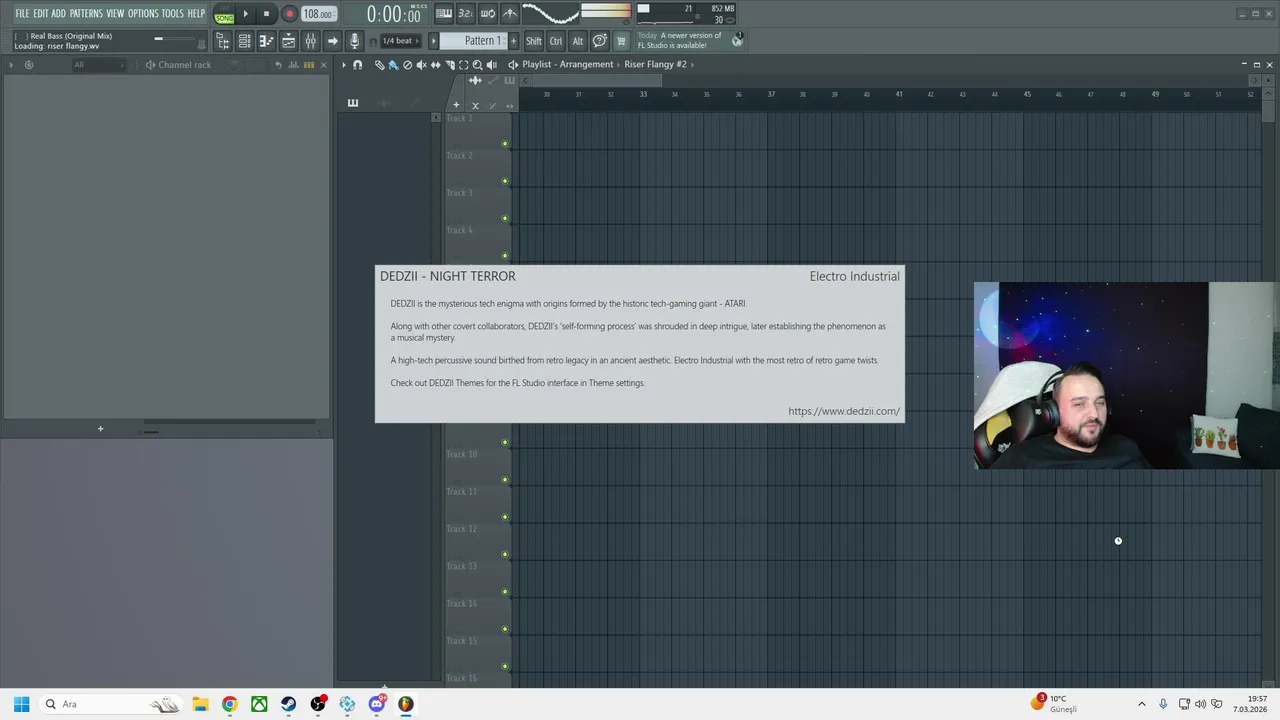1280x720 pixels.
Task: Open the shopping cart content library
Action: click(x=621, y=41)
